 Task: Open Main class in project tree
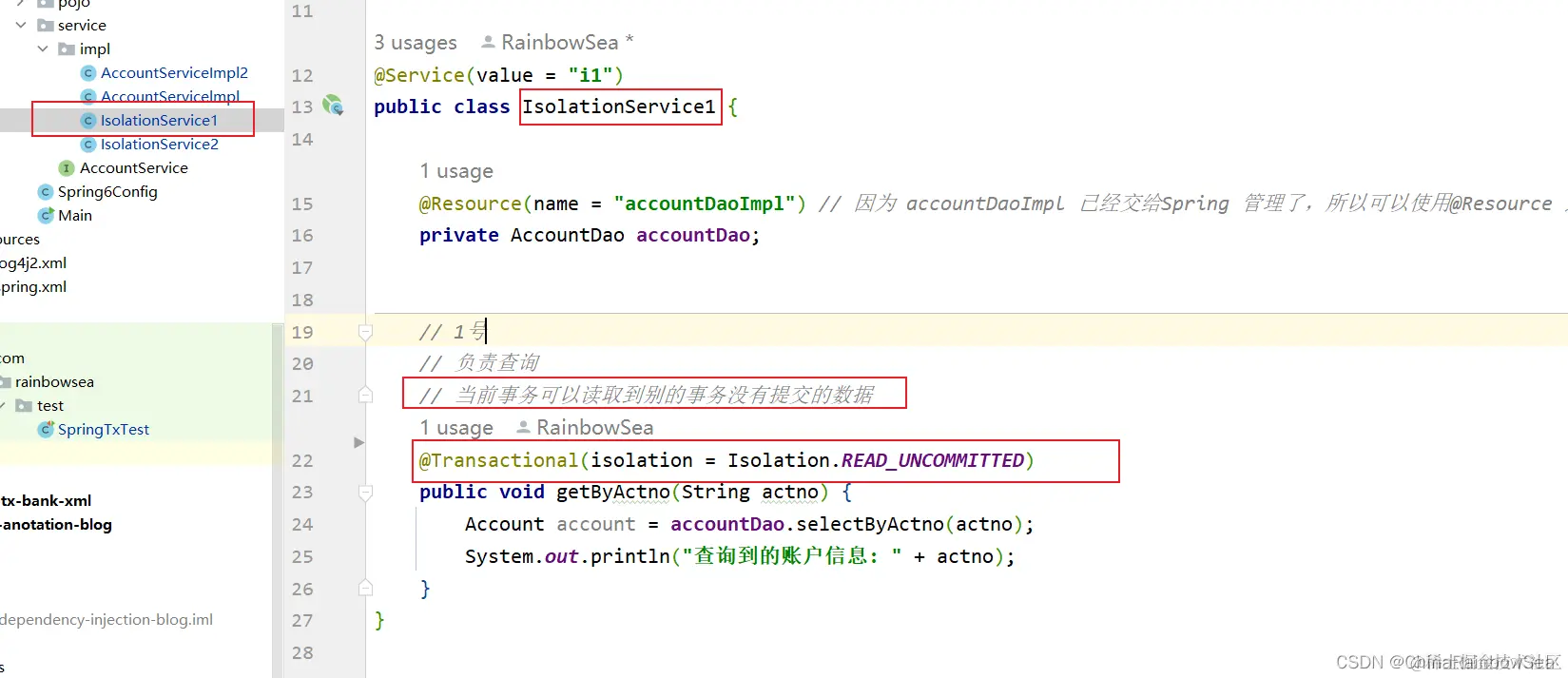(75, 215)
